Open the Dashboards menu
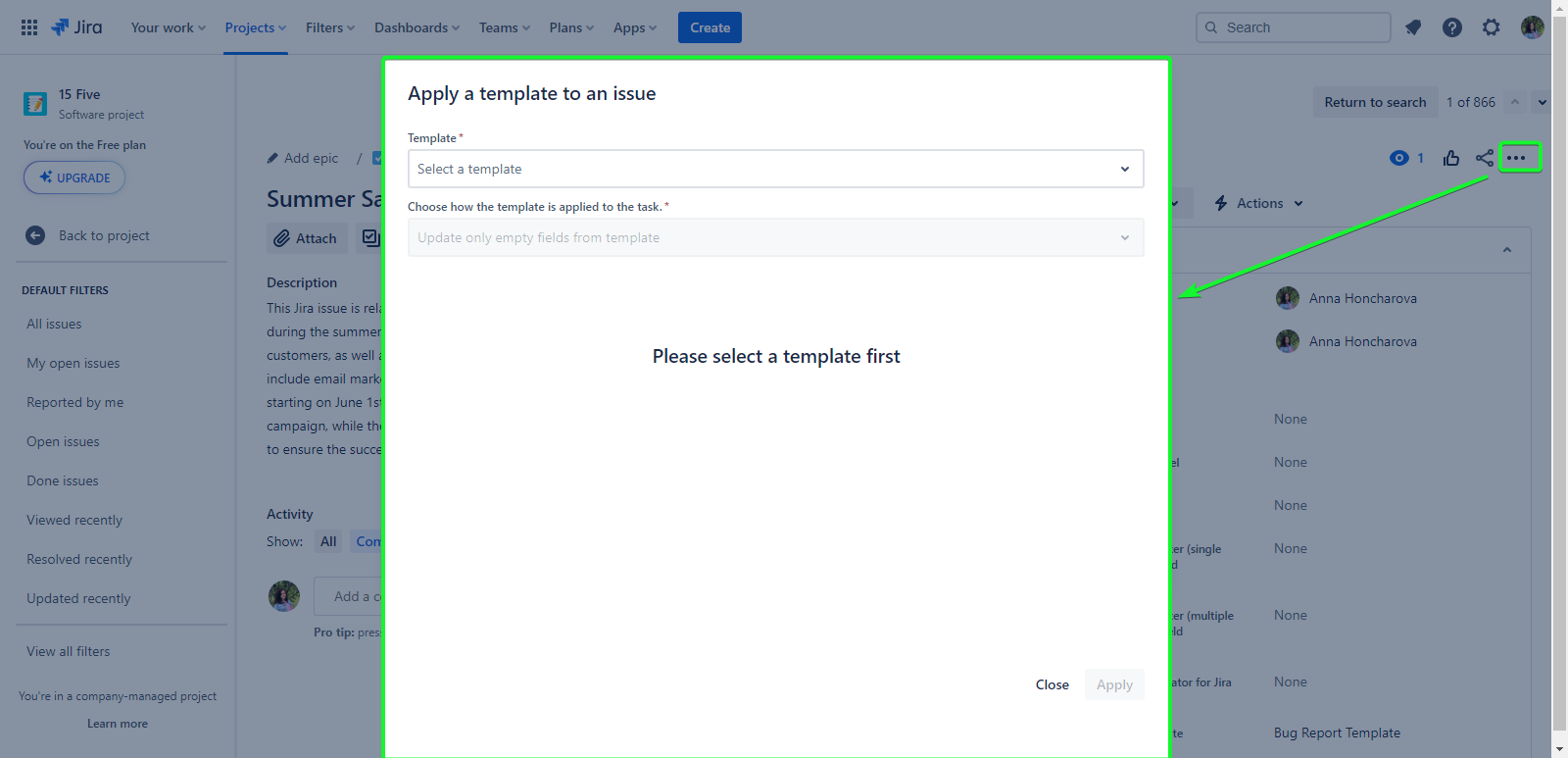Image resolution: width=1568 pixels, height=758 pixels. coord(416,27)
